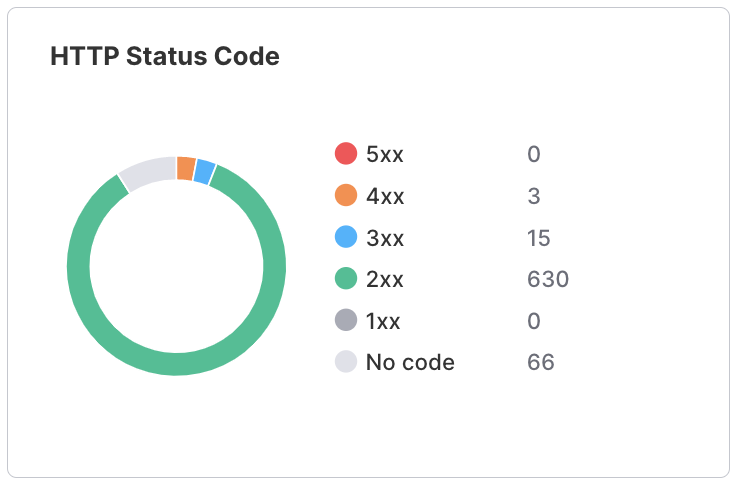
Task: Click the red 5xx legend dot
Action: coord(345,153)
